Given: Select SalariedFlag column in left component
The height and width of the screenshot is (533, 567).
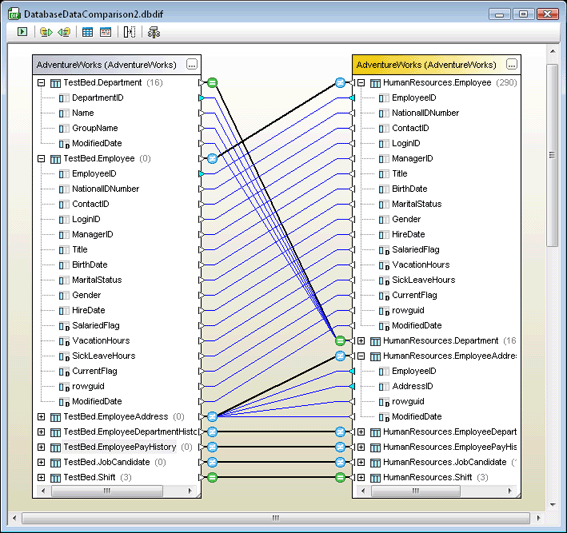Looking at the screenshot, I should coord(95,326).
